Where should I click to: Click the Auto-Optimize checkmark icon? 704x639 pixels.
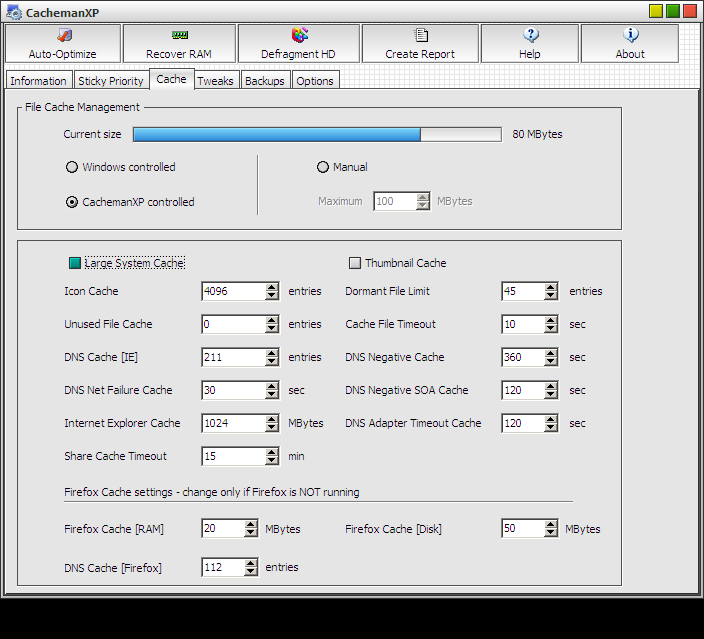coord(65,35)
